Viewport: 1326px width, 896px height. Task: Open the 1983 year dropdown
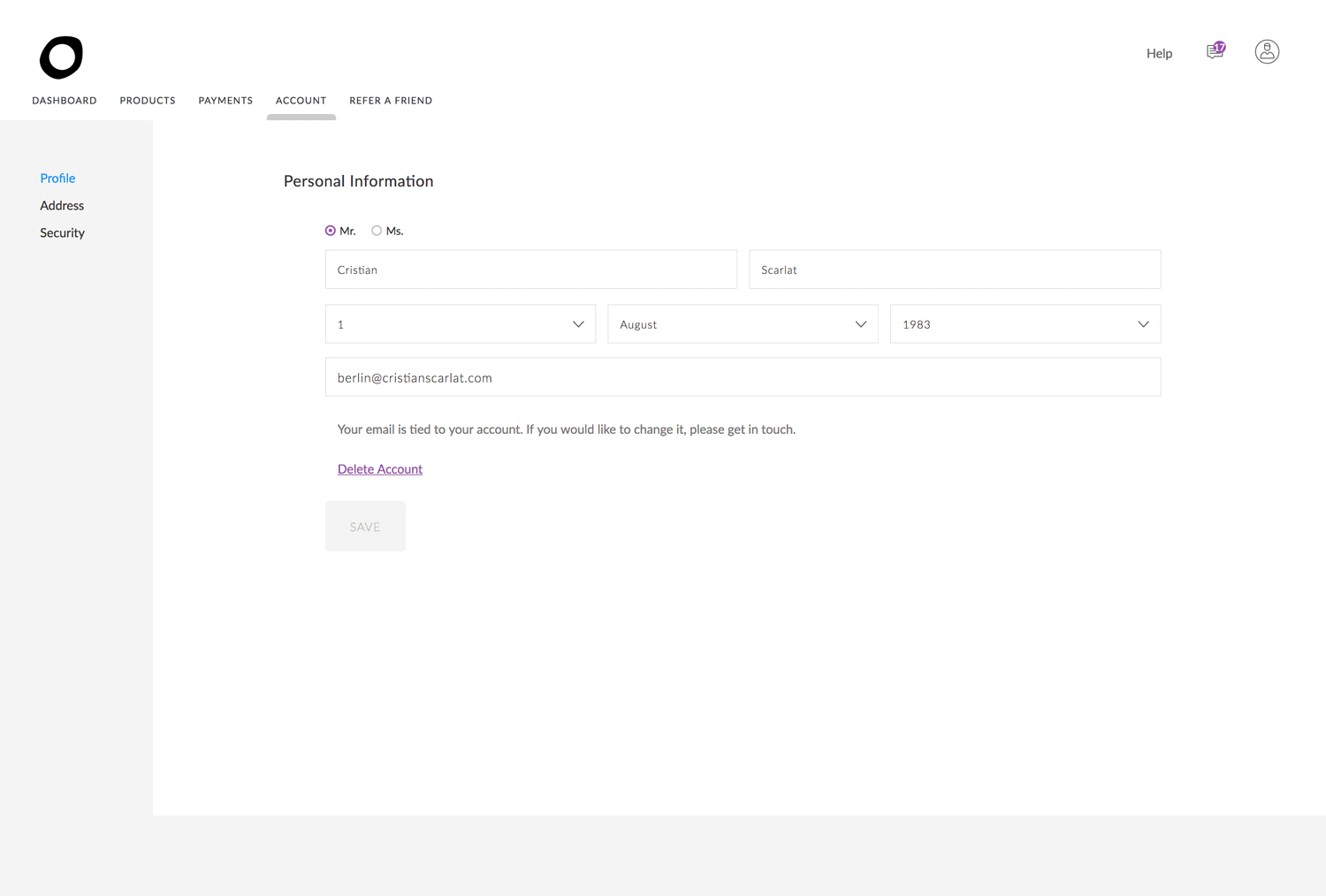click(1025, 324)
